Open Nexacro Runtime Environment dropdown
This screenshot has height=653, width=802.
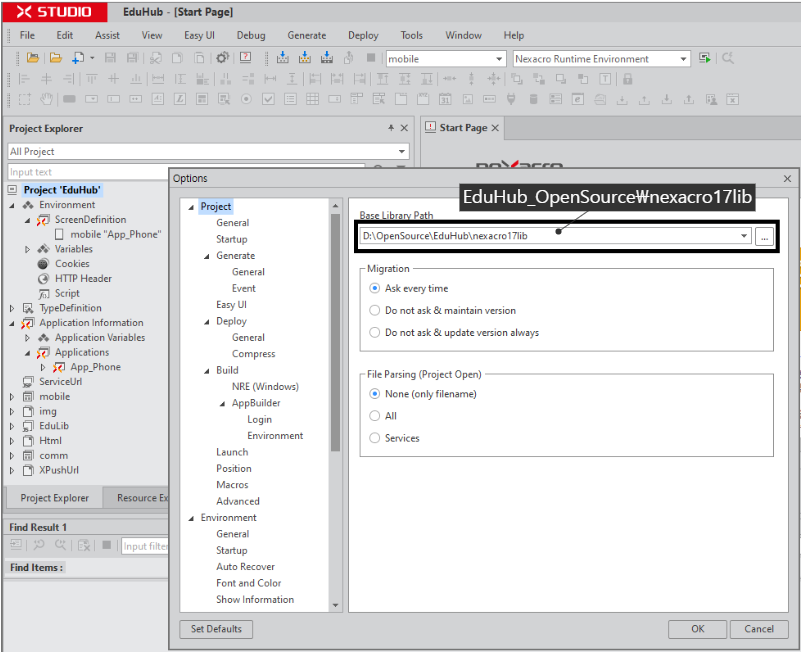683,59
